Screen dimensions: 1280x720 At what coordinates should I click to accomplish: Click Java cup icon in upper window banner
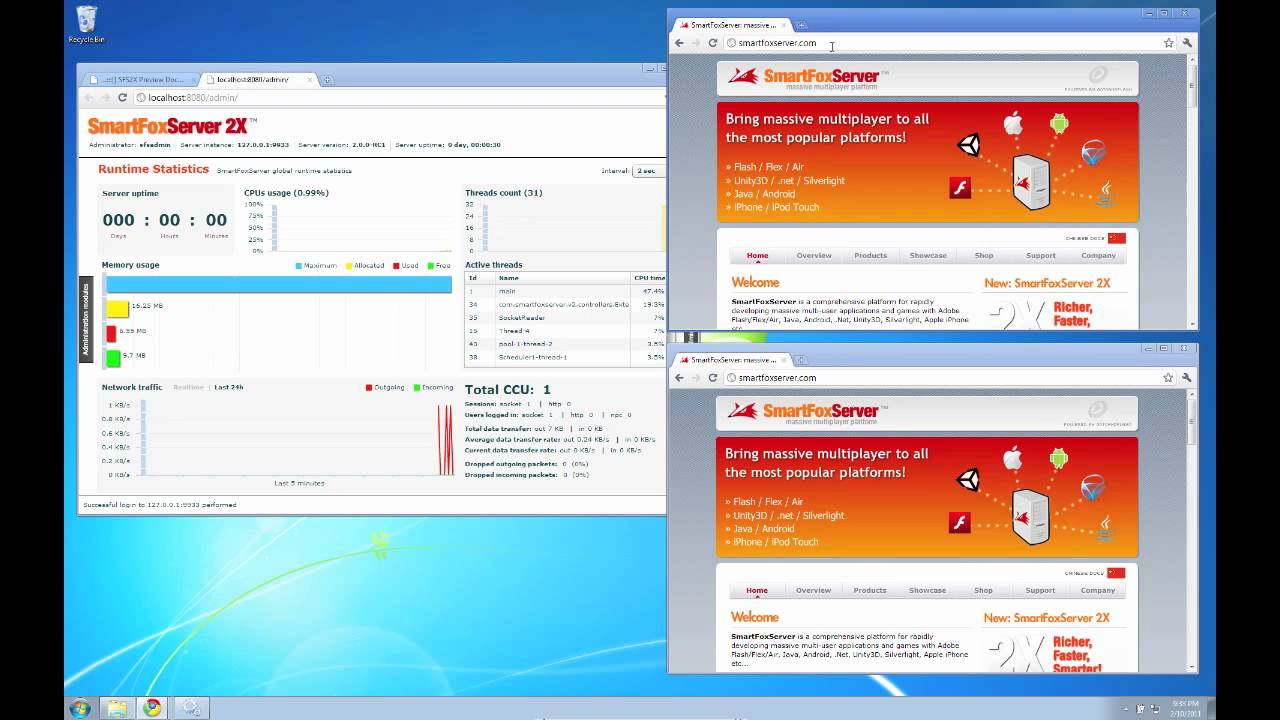click(x=1106, y=192)
